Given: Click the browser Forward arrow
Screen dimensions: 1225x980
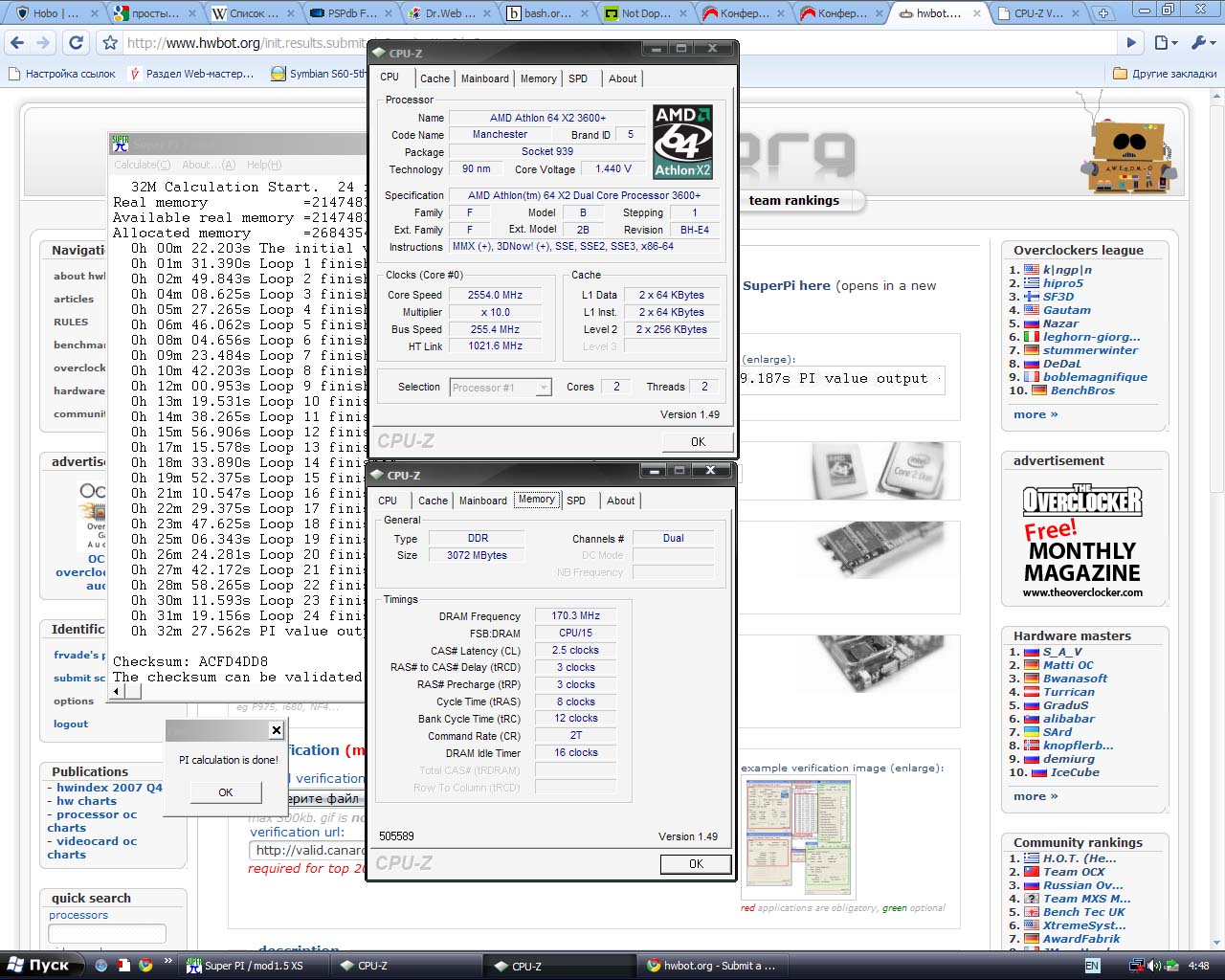Looking at the screenshot, I should coord(42,43).
